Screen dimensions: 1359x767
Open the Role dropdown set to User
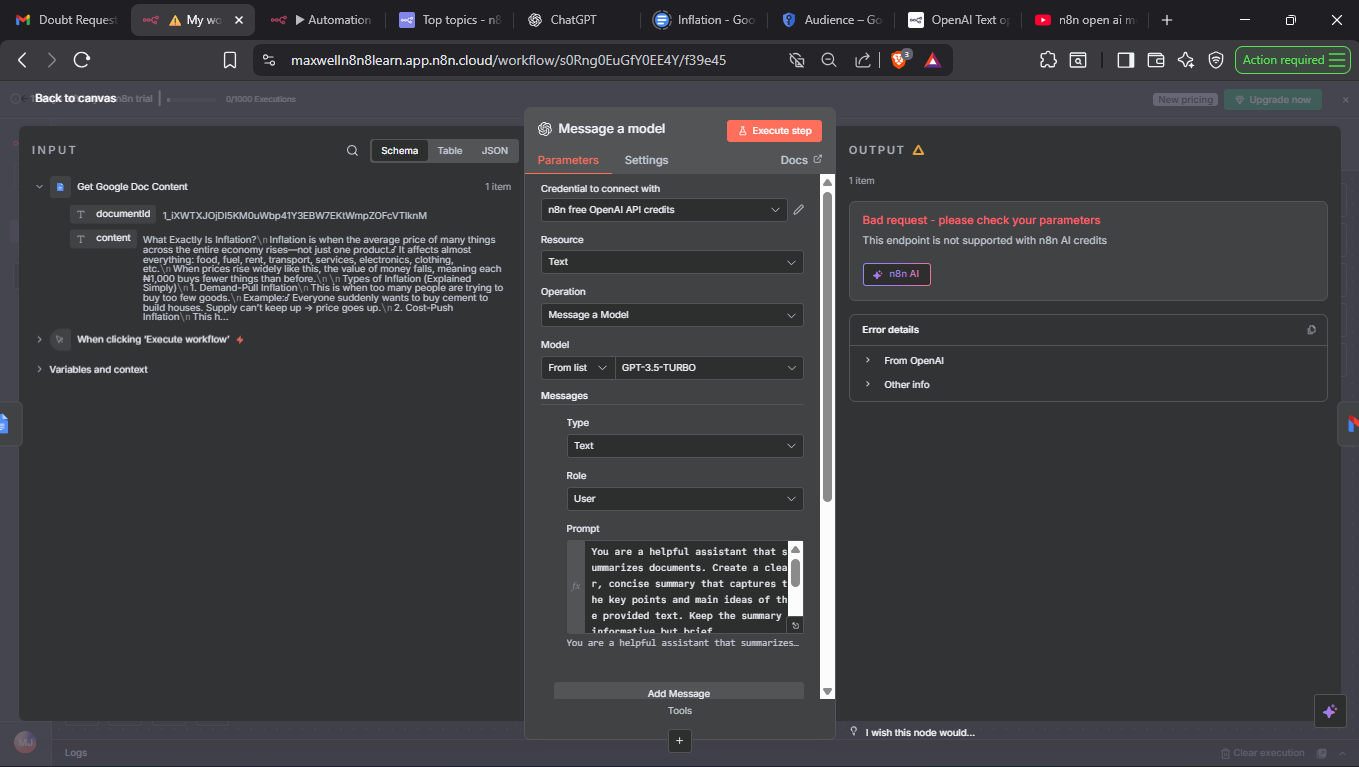[684, 499]
